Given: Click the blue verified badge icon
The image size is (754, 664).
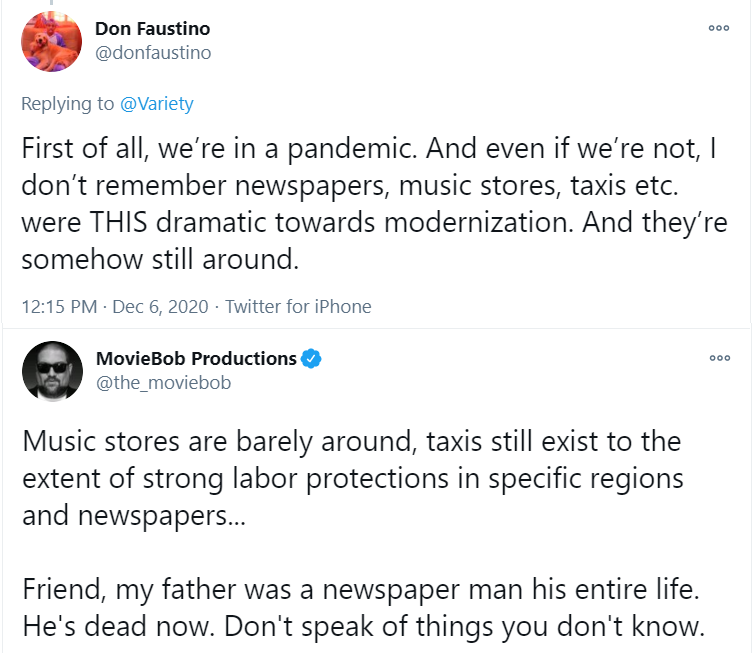Looking at the screenshot, I should pyautogui.click(x=312, y=359).
